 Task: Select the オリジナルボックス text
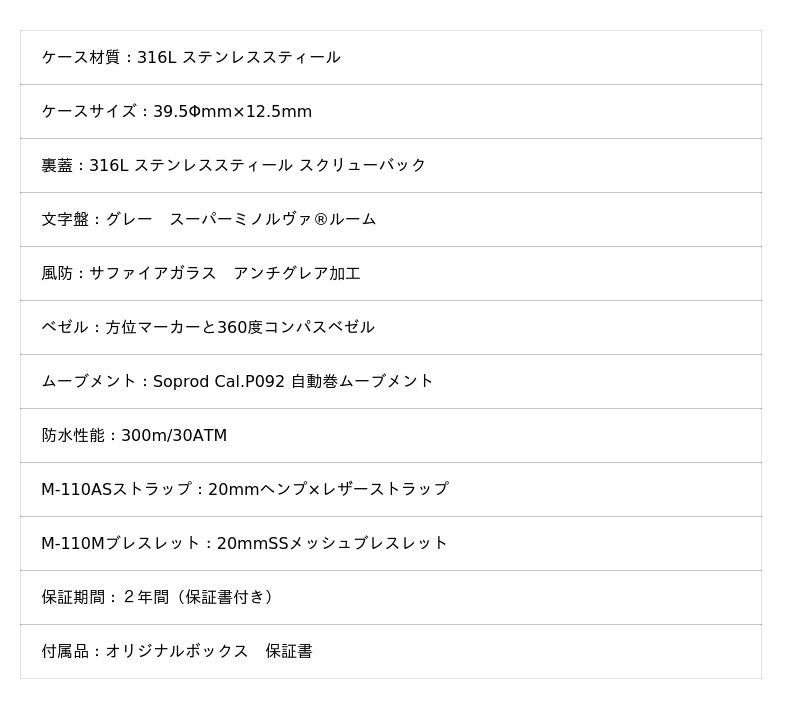point(177,652)
